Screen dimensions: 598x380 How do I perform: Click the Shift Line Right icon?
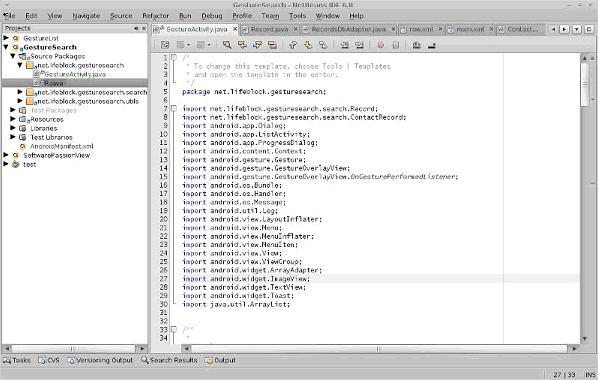point(359,45)
